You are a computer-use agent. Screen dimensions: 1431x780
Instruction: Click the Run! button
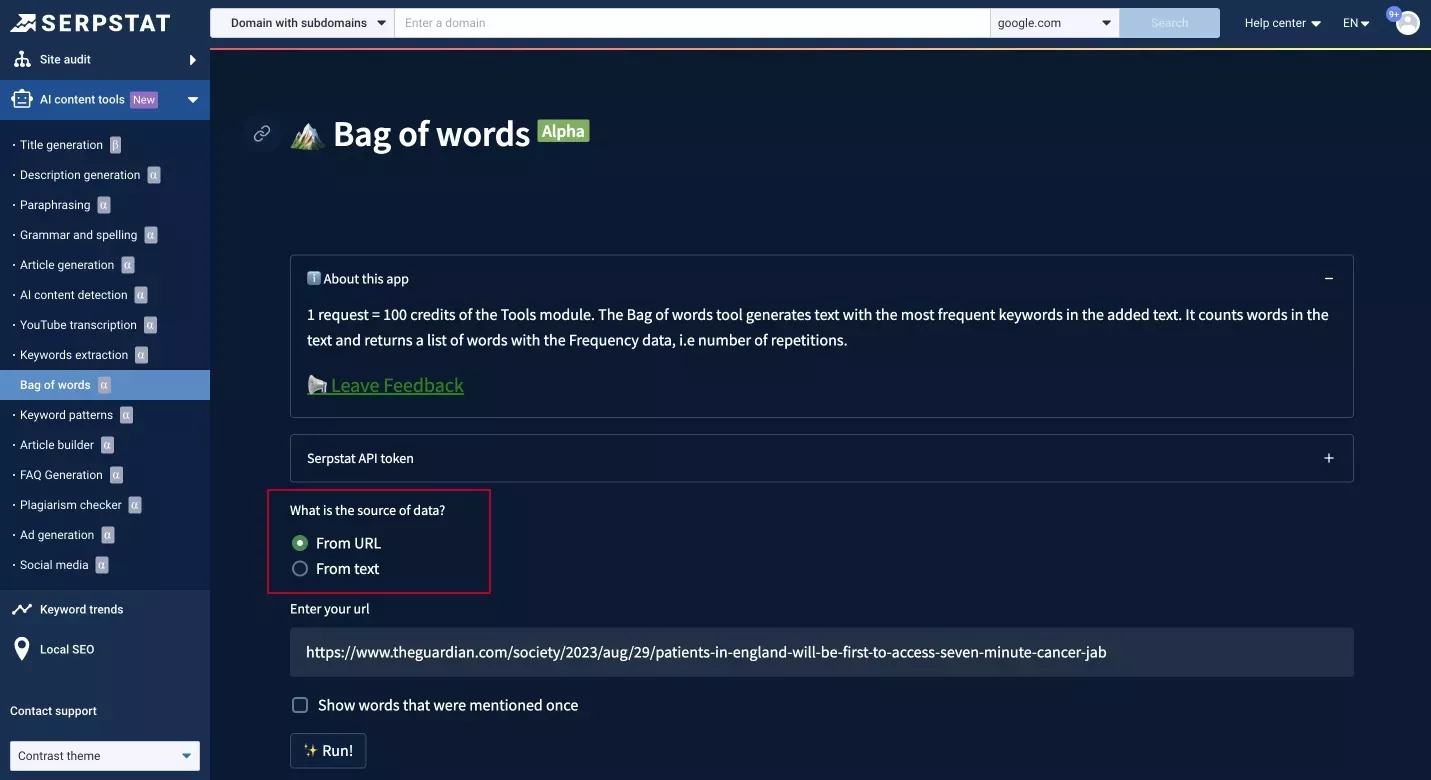328,750
